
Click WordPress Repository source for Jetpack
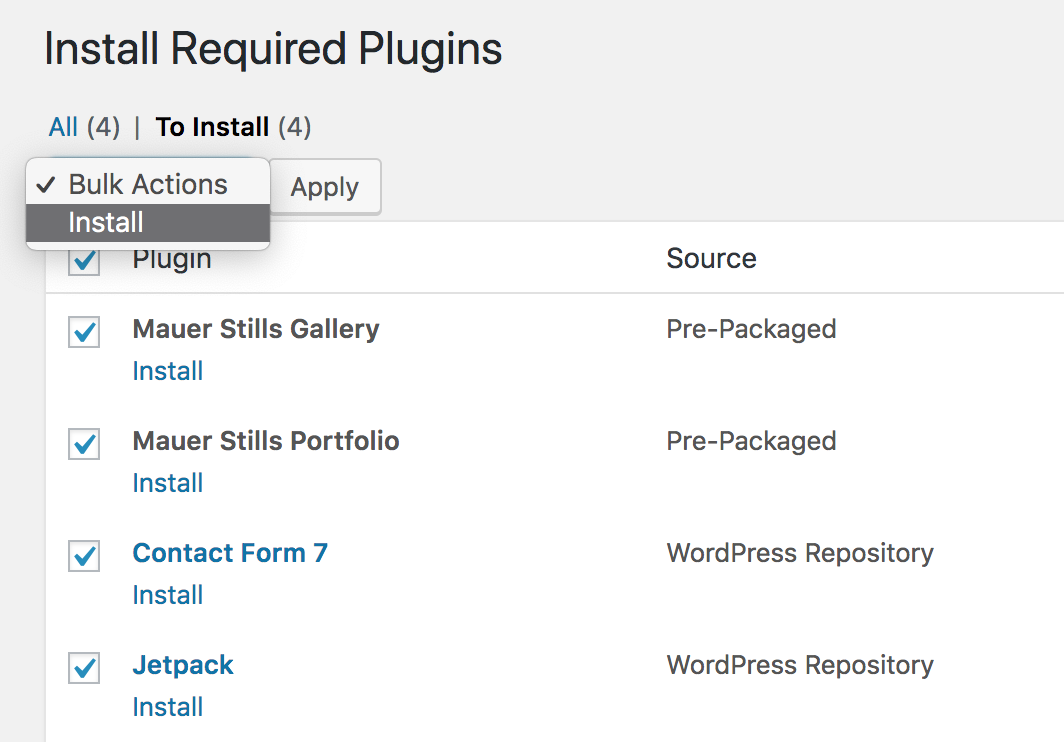click(x=800, y=665)
